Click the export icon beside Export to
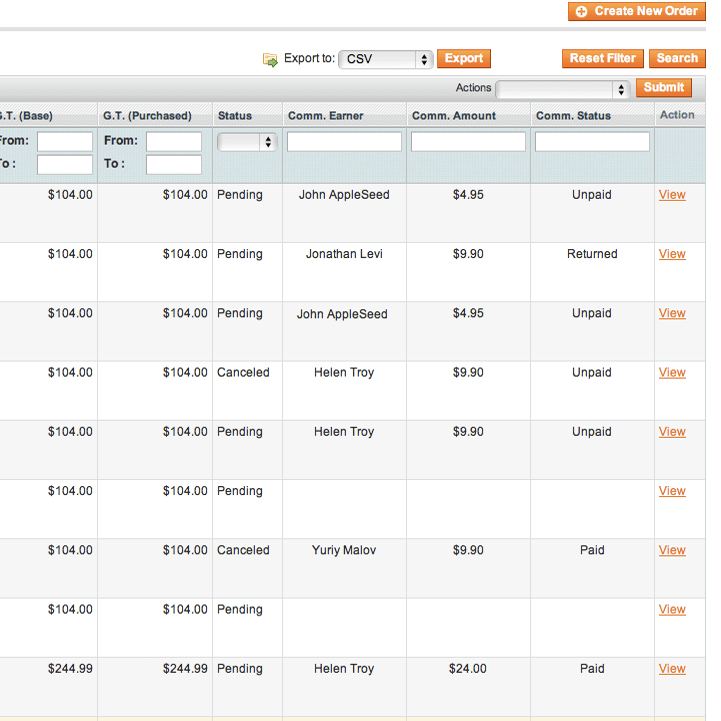 [270, 60]
